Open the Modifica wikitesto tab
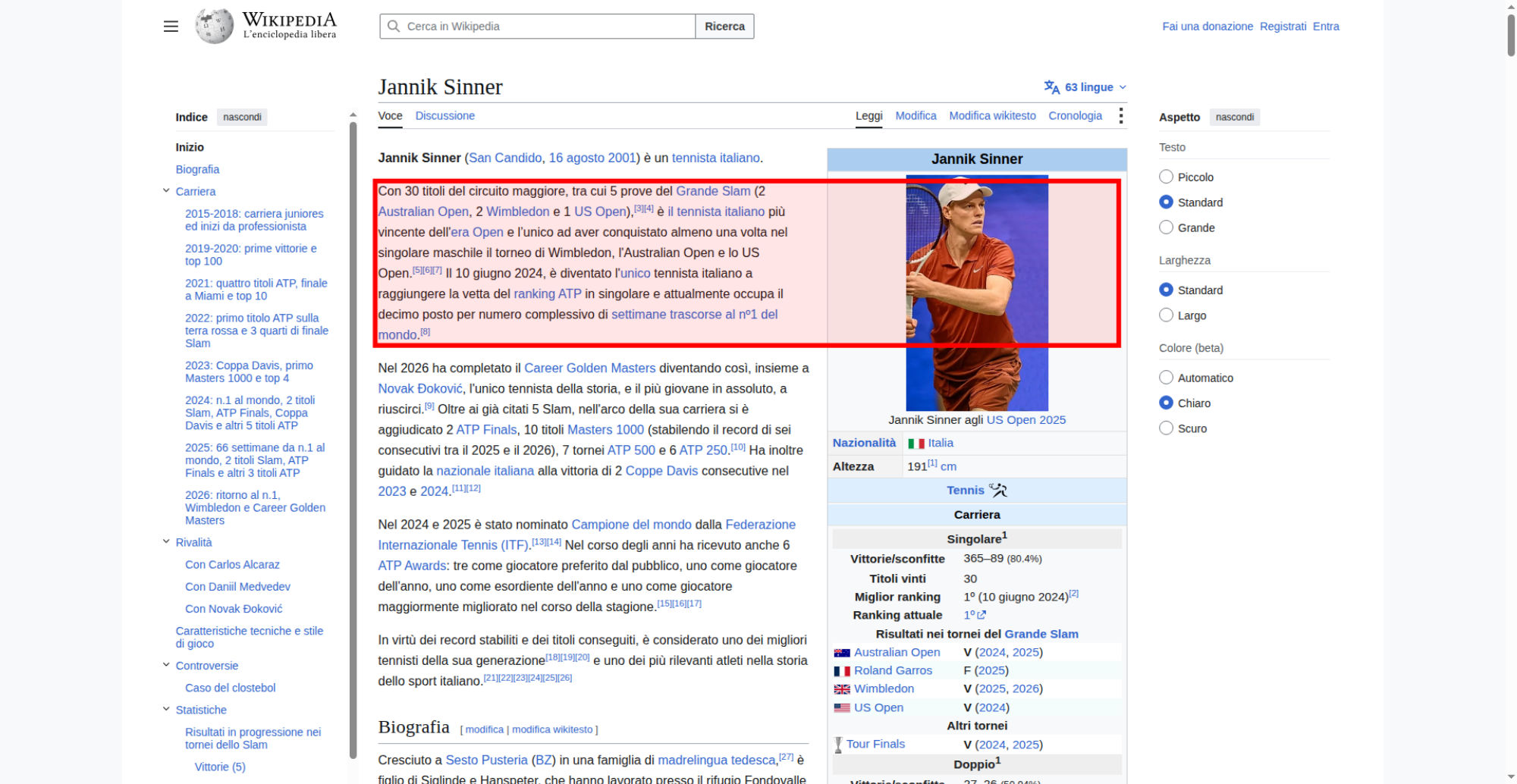Image resolution: width=1517 pixels, height=784 pixels. click(992, 116)
